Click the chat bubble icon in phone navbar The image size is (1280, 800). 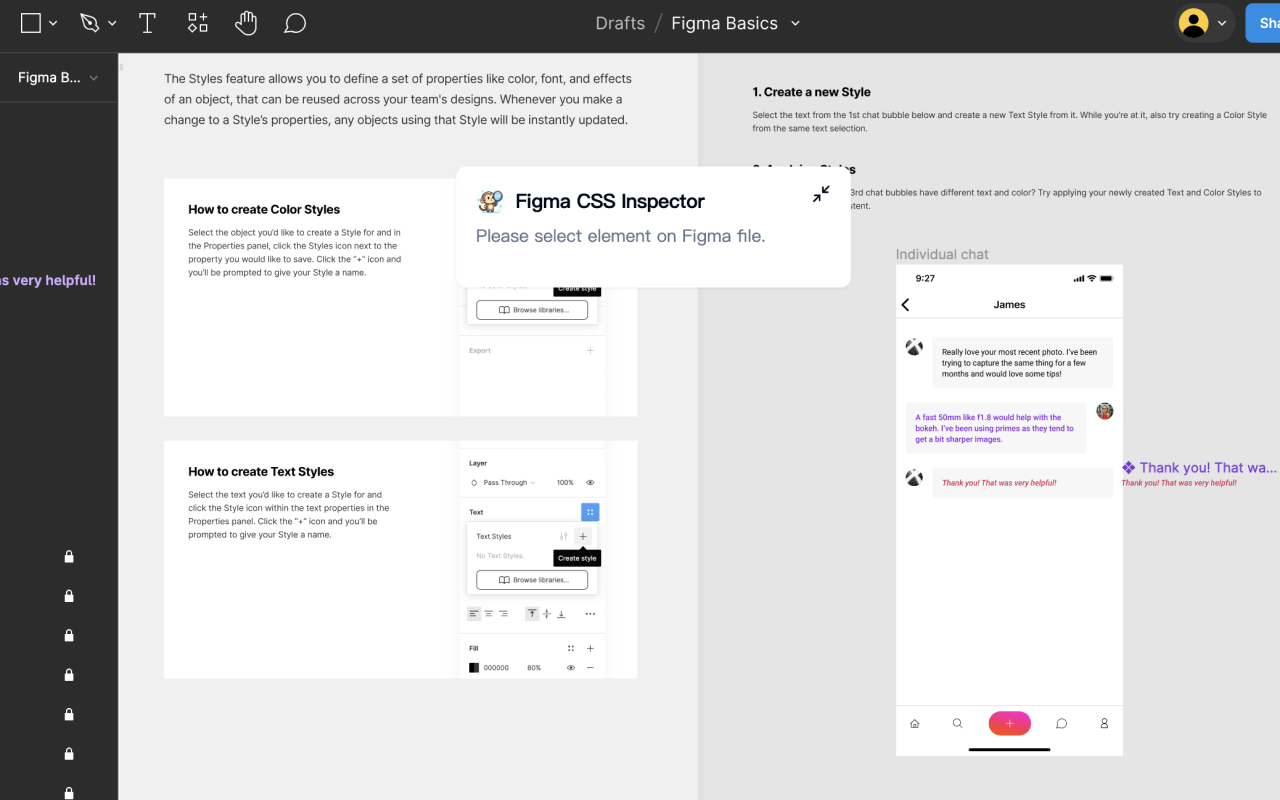coord(1061,723)
